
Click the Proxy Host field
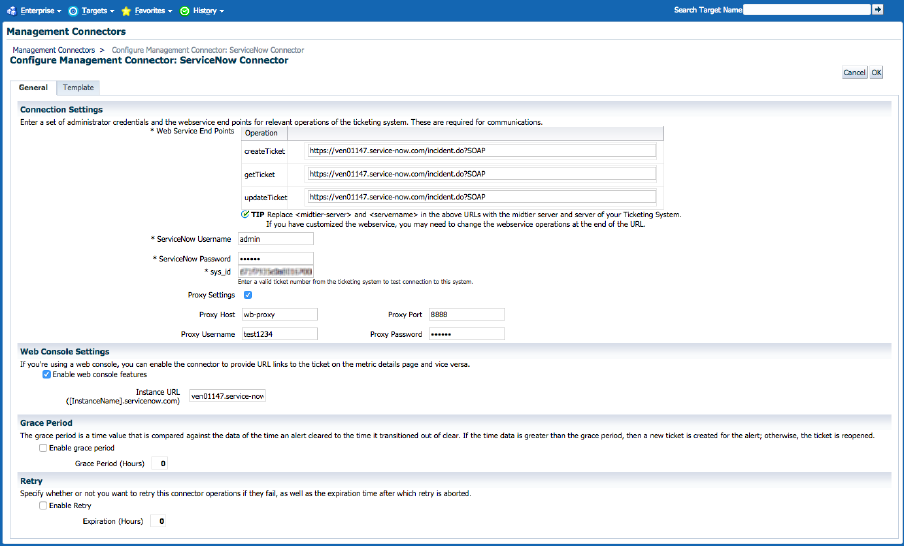point(280,315)
